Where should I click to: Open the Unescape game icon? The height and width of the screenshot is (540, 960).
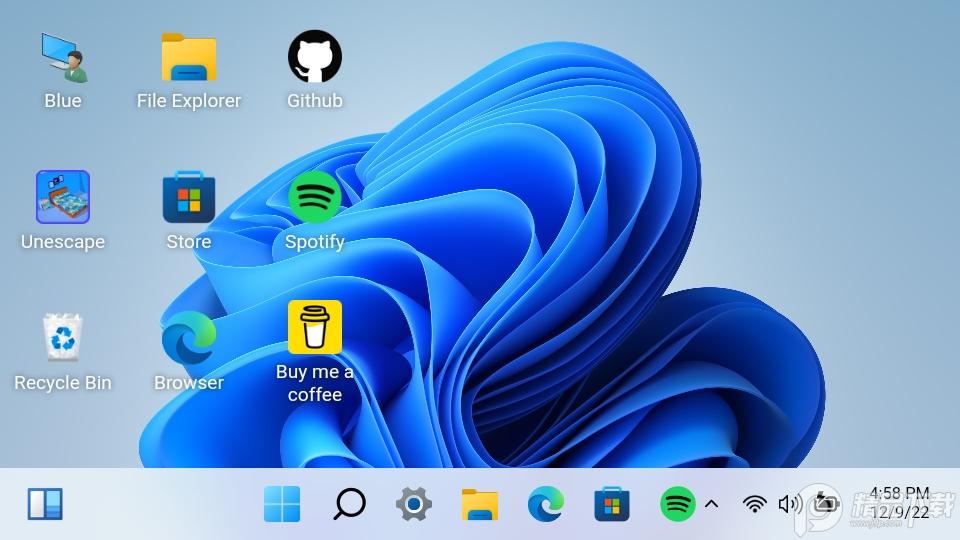pyautogui.click(x=63, y=197)
